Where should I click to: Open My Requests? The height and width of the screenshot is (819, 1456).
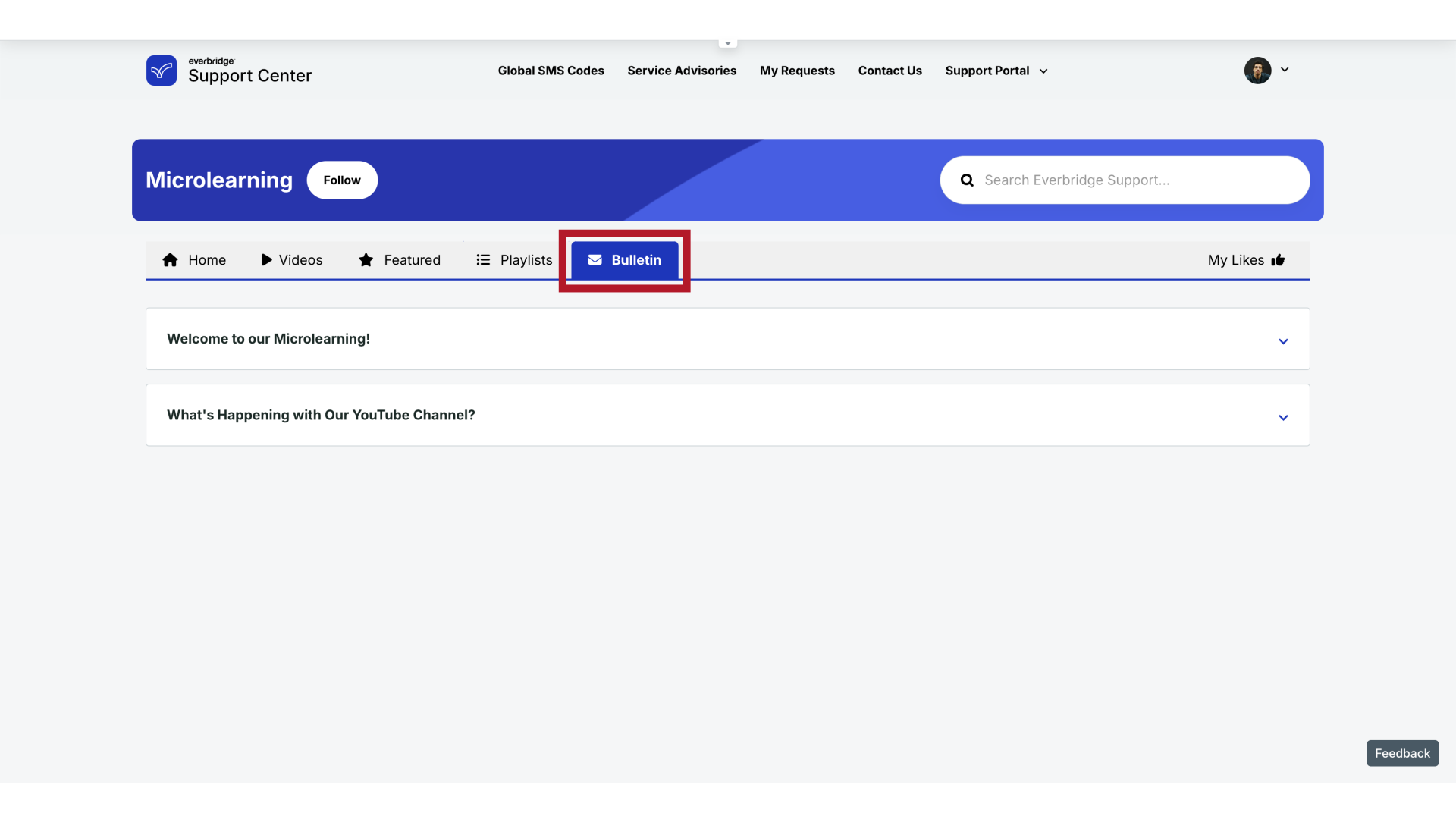pyautogui.click(x=797, y=71)
